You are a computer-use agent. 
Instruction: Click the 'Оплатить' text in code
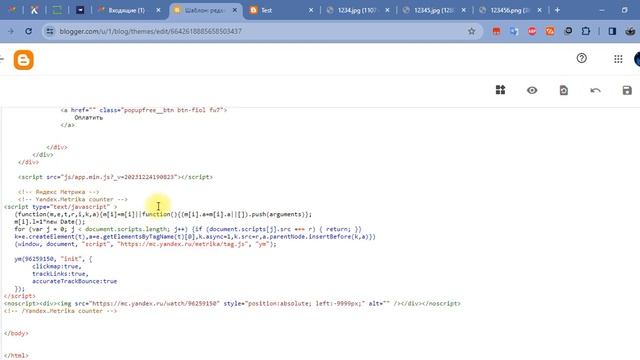point(89,118)
